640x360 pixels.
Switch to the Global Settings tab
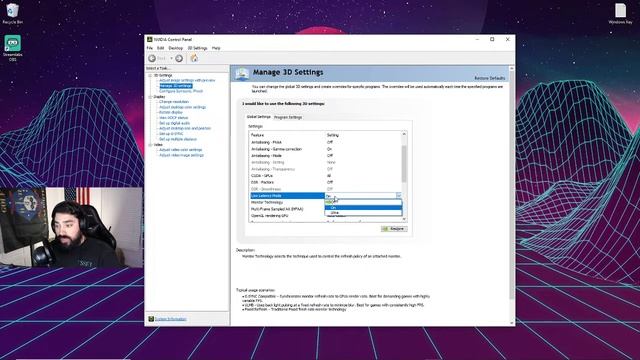pos(259,117)
